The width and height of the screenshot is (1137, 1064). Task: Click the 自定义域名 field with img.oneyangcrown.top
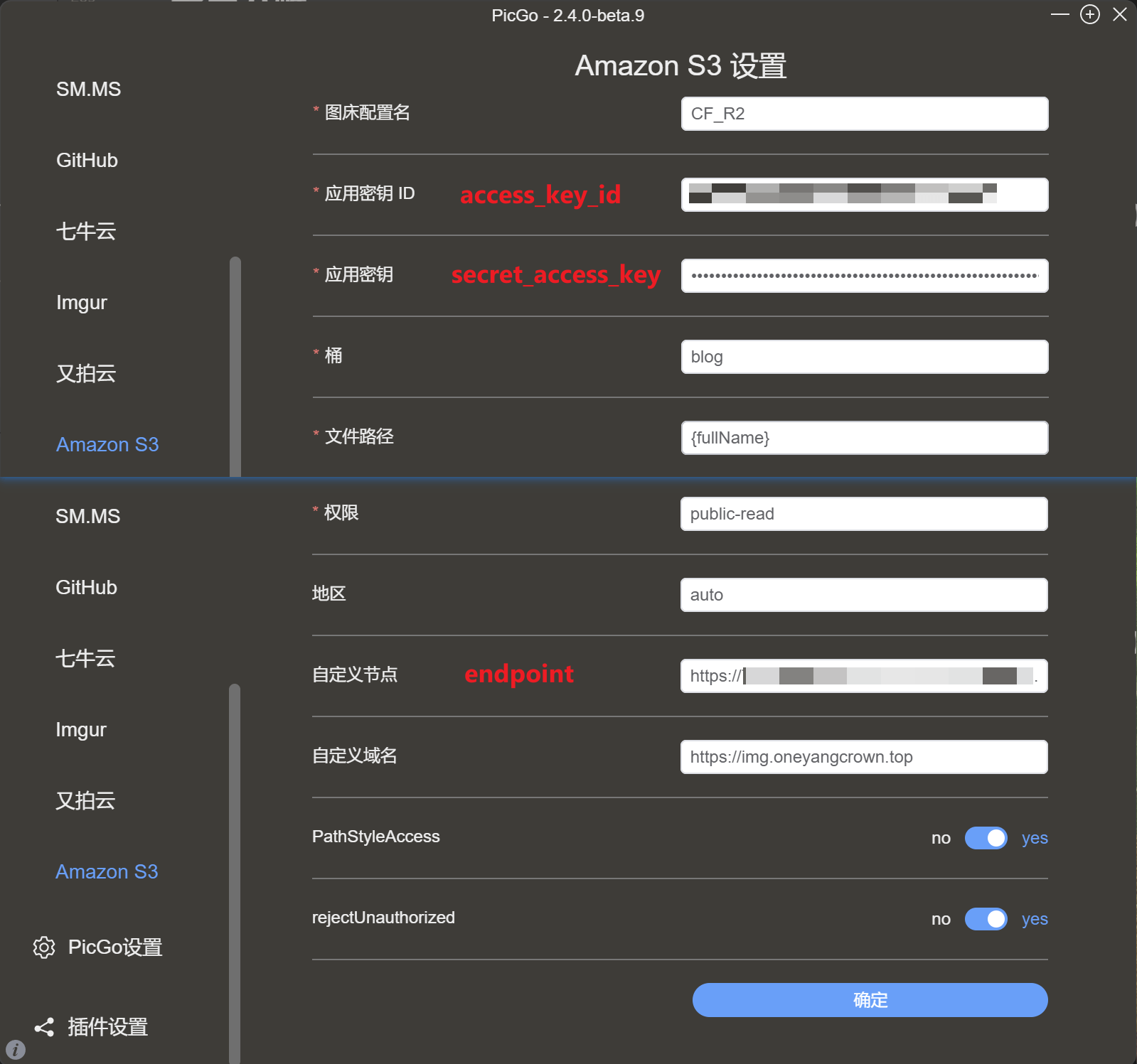click(864, 757)
